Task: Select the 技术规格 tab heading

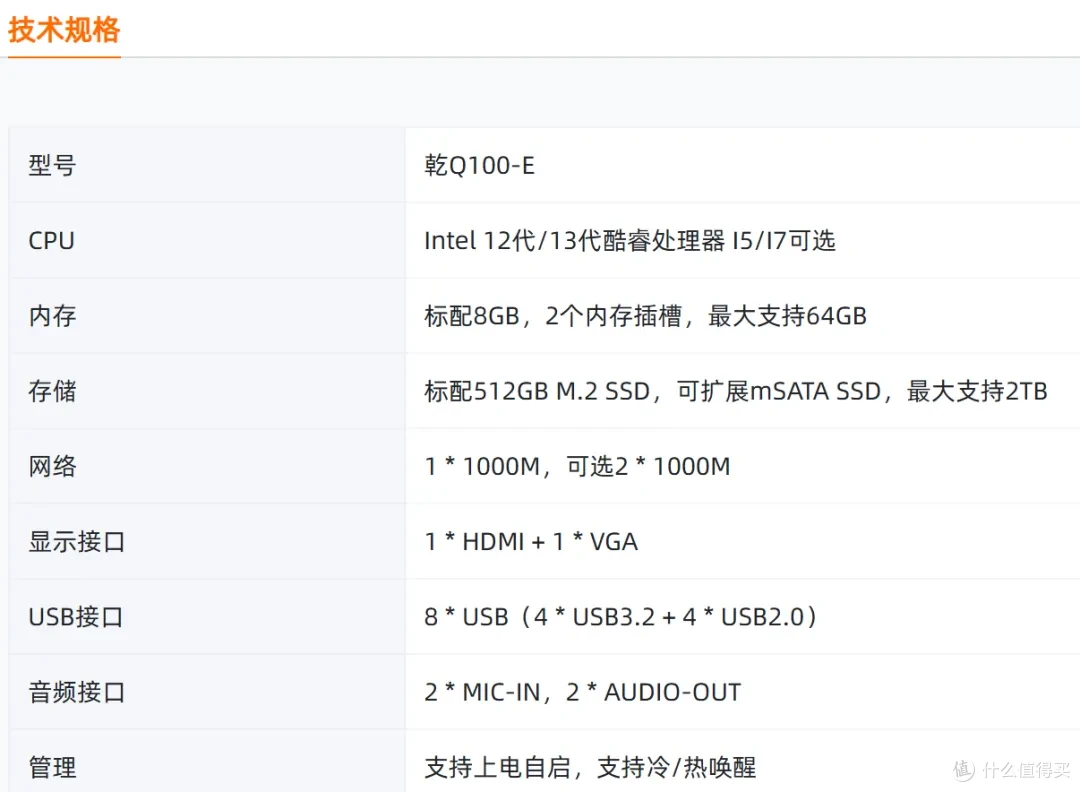Action: tap(64, 30)
